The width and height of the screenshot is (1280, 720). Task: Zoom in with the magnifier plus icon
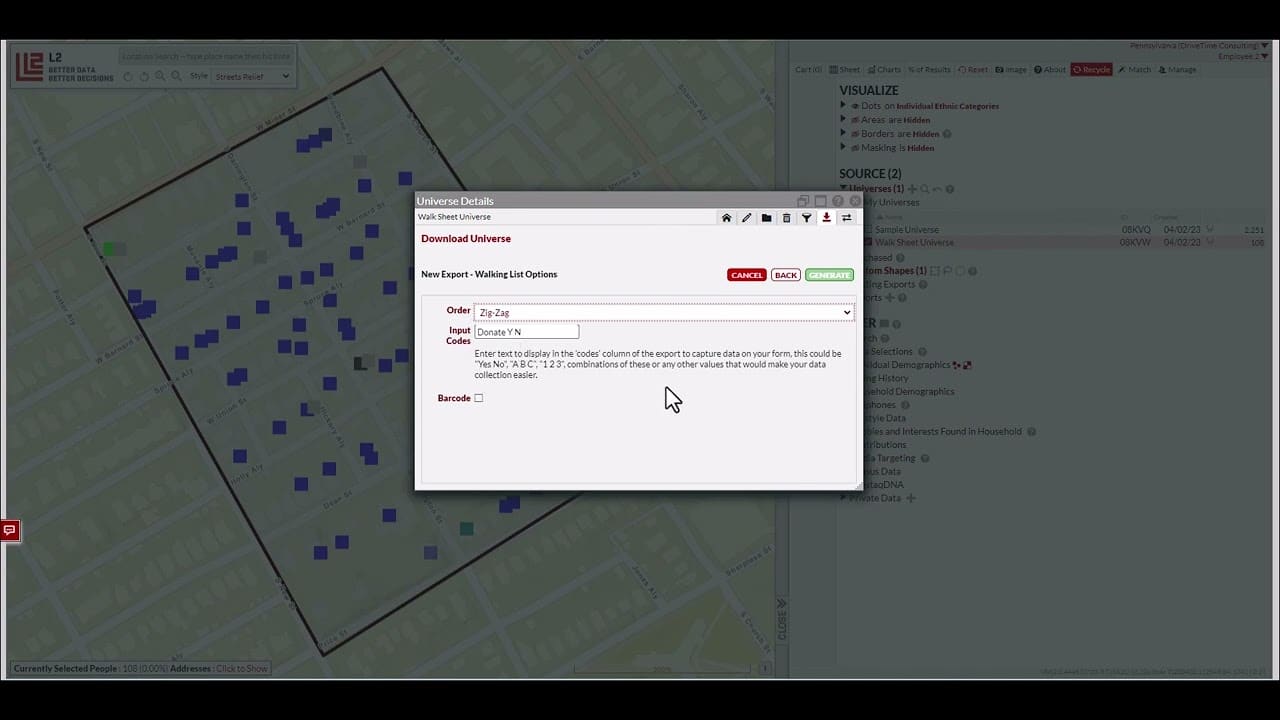point(160,77)
